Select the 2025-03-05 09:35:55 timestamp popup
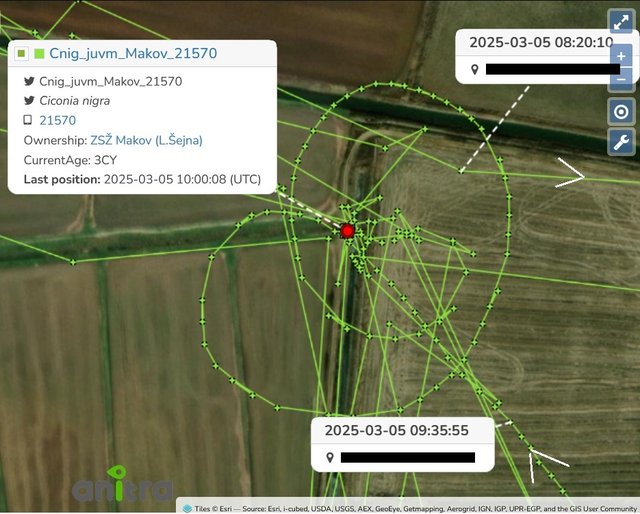 (x=397, y=430)
